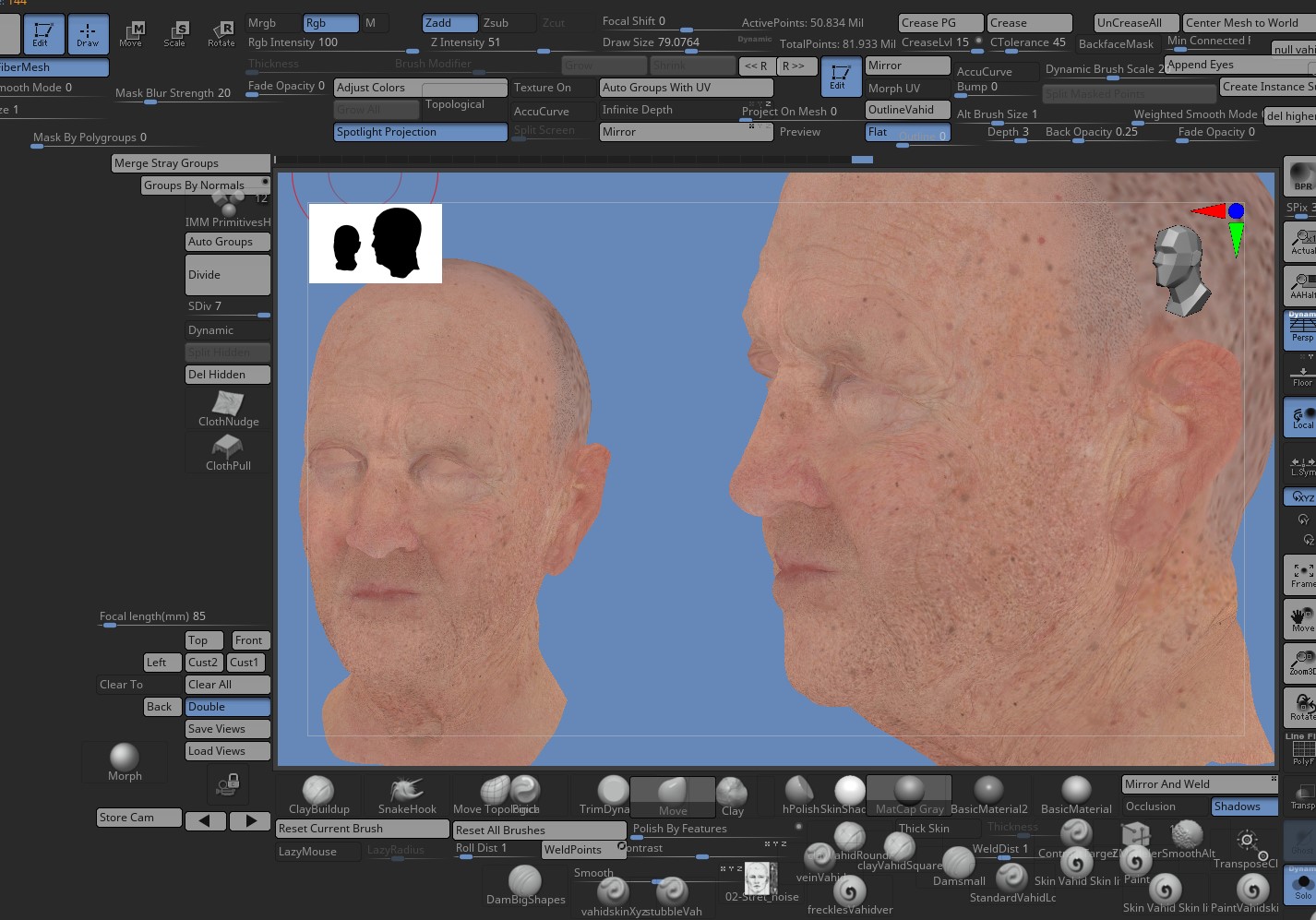
Task: Pick the 02-Stret_noise alpha thumbnail
Action: pos(759,878)
